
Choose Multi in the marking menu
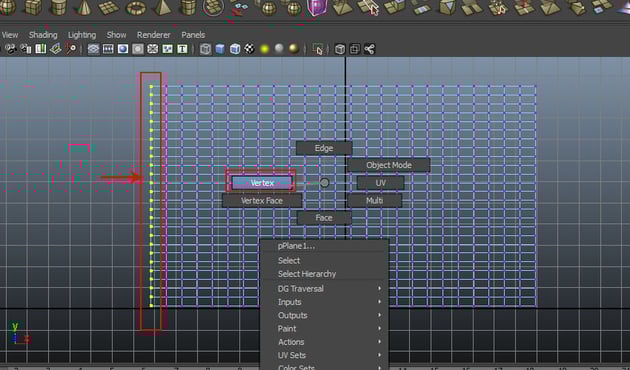374,200
